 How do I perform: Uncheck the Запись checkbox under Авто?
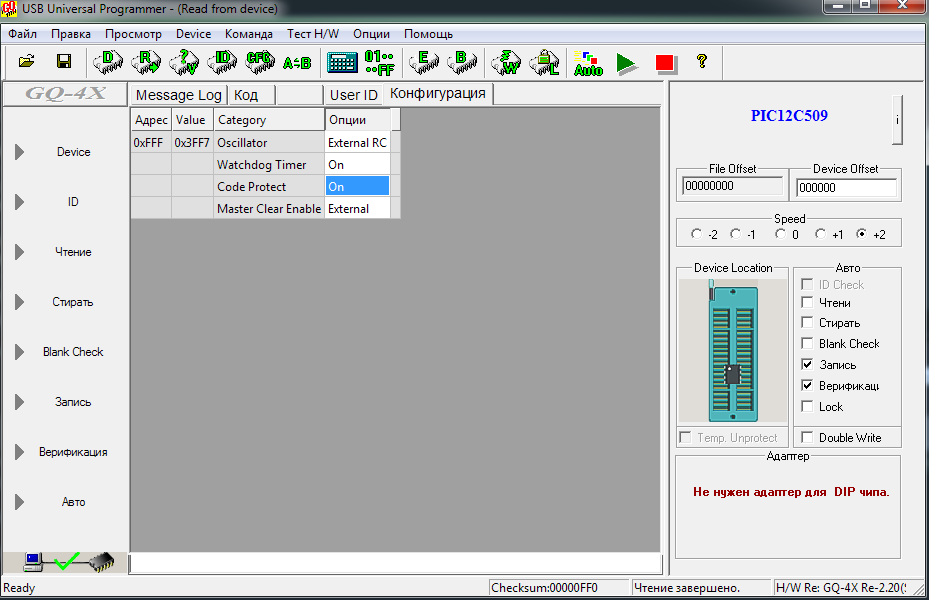pyautogui.click(x=807, y=364)
